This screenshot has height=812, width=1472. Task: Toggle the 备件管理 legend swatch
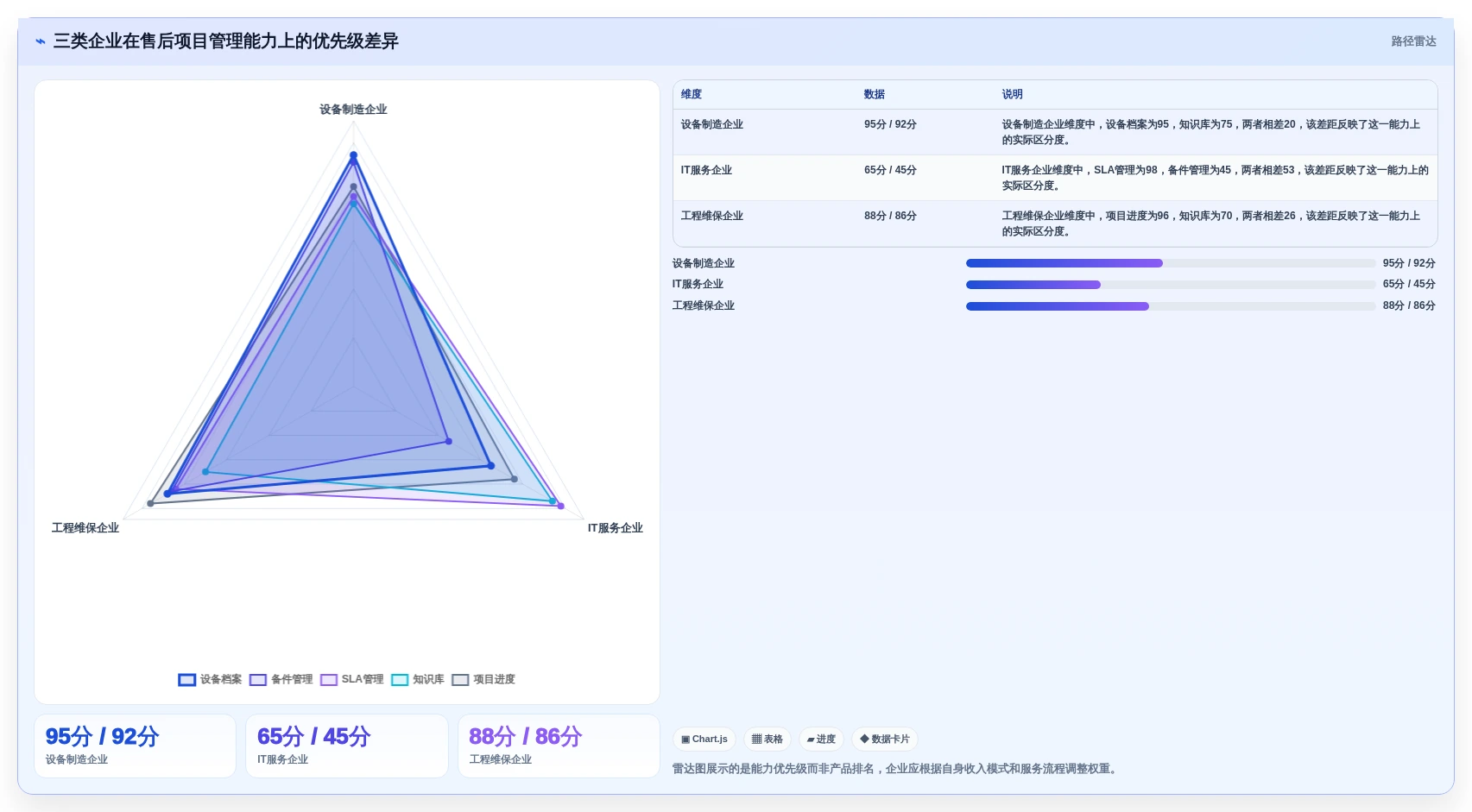pos(258,680)
